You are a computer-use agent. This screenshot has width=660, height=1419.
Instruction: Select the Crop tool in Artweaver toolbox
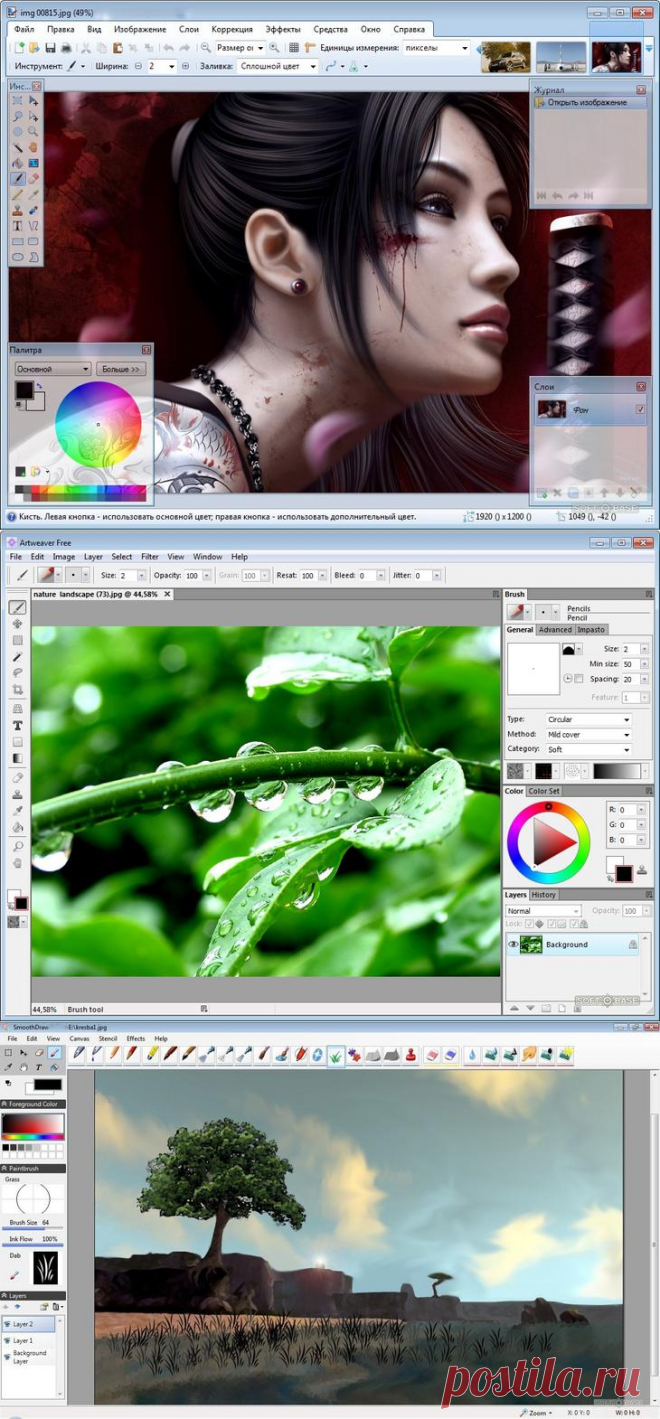click(x=17, y=691)
